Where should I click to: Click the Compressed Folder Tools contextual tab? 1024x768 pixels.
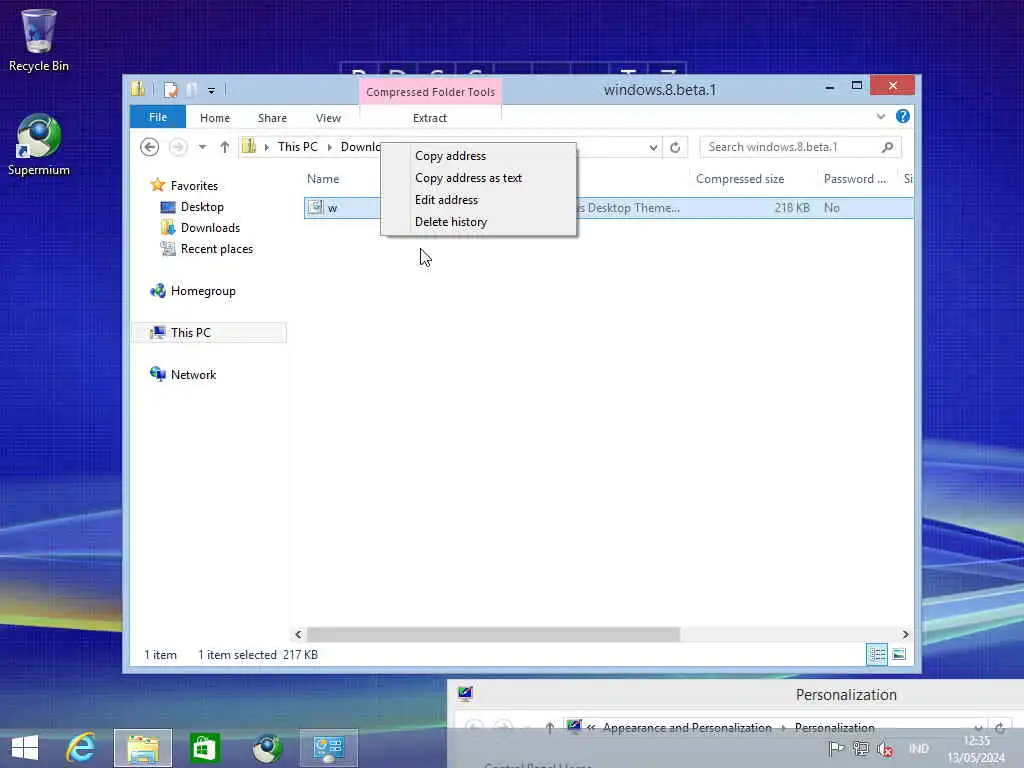point(430,91)
